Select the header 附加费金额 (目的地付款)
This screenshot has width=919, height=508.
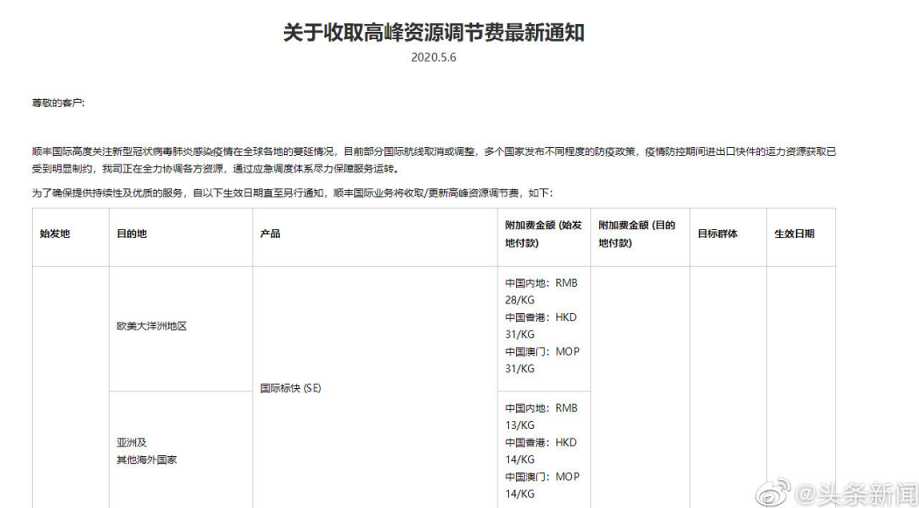pyautogui.click(x=637, y=234)
